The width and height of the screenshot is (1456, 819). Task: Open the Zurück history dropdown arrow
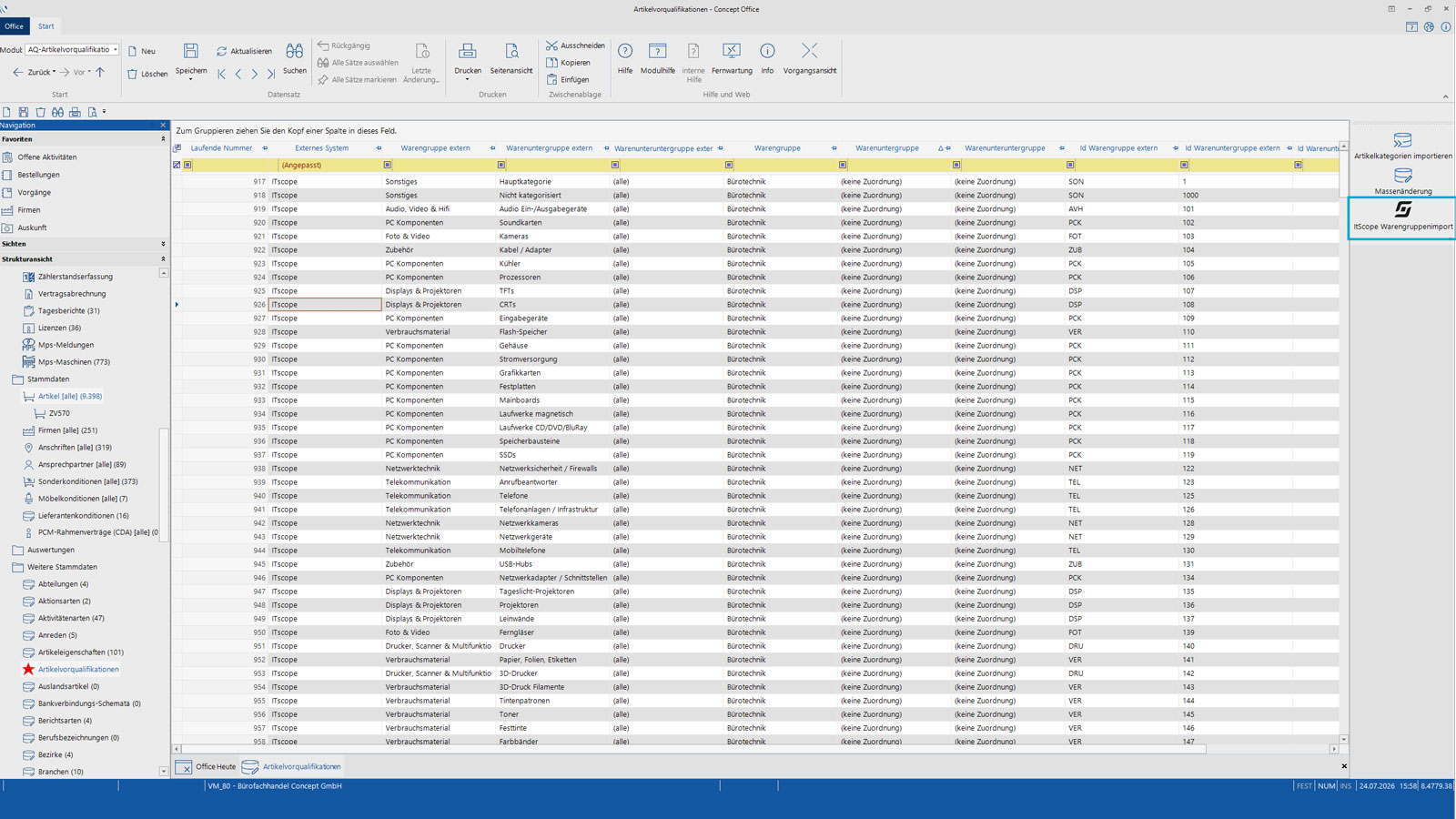pos(54,72)
